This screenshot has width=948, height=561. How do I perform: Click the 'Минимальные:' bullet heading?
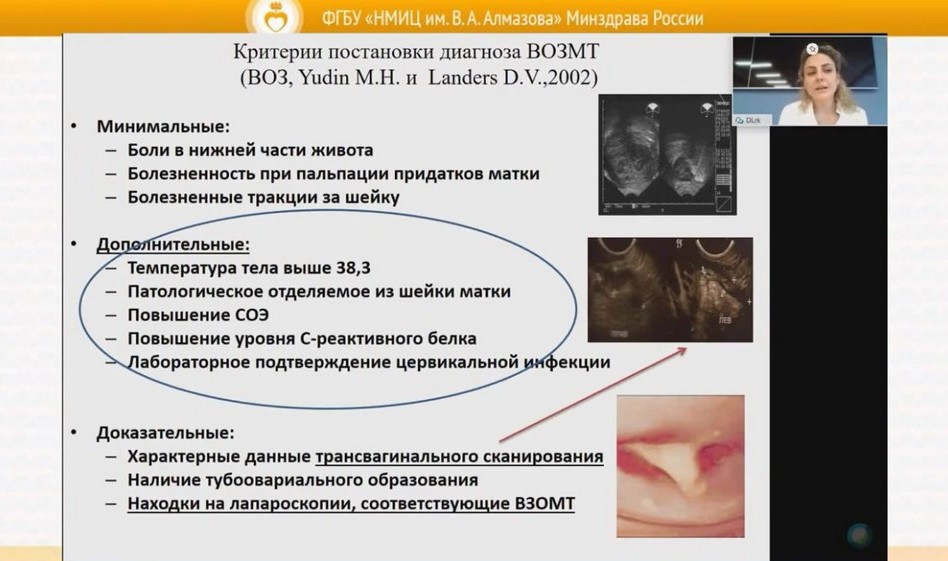162,127
